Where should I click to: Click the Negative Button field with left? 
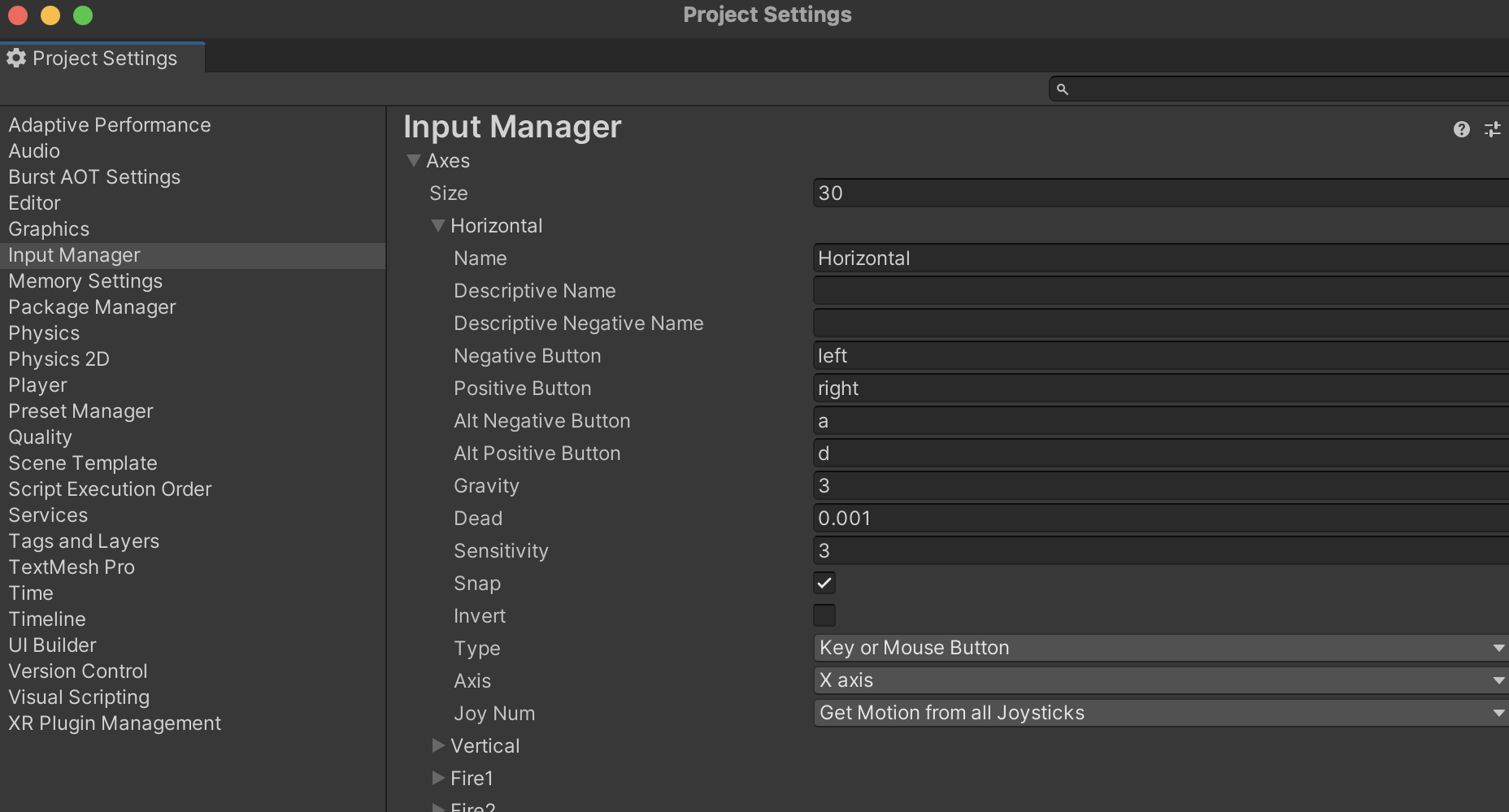(x=1161, y=356)
